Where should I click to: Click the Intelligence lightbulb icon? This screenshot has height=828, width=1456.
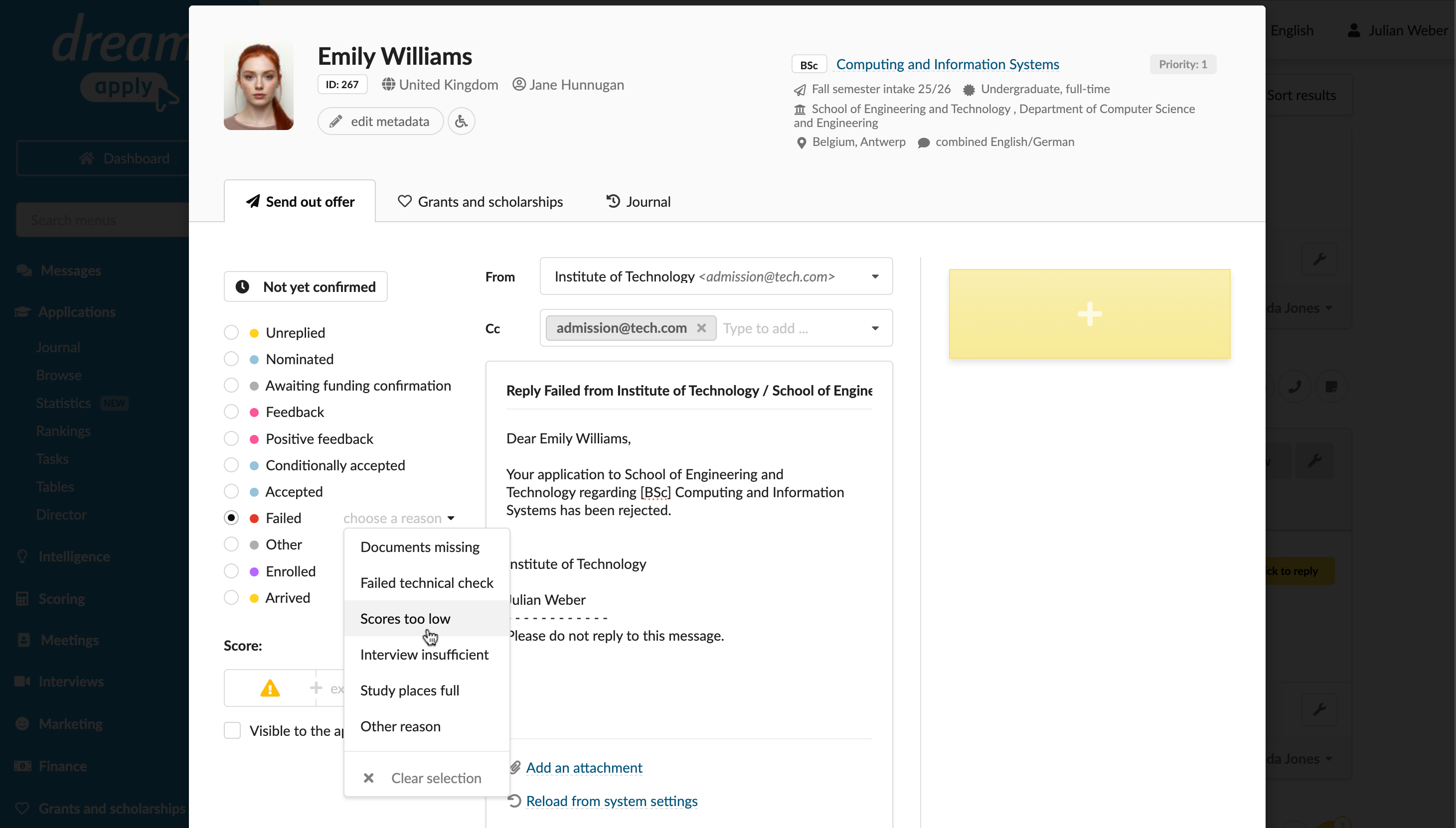click(22, 556)
